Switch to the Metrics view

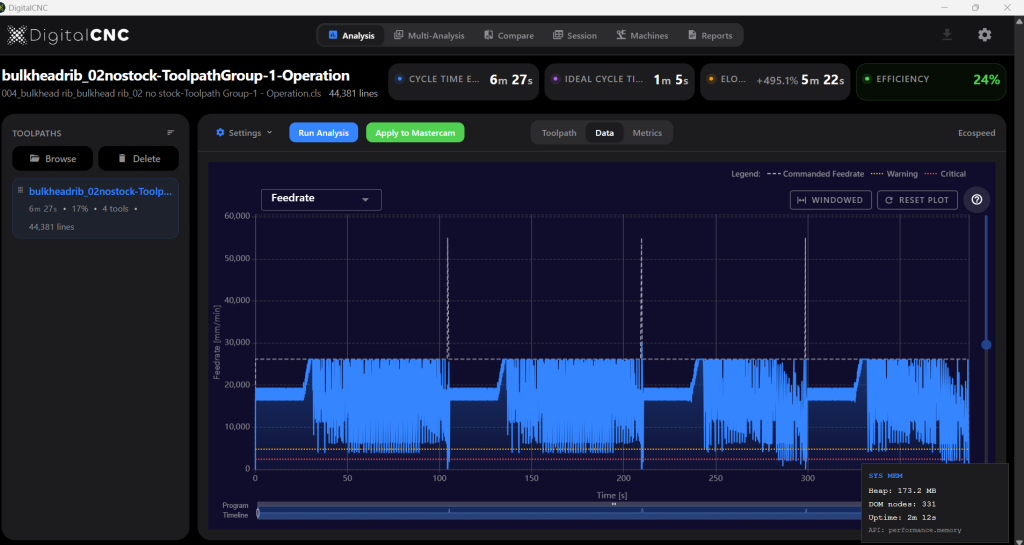647,132
